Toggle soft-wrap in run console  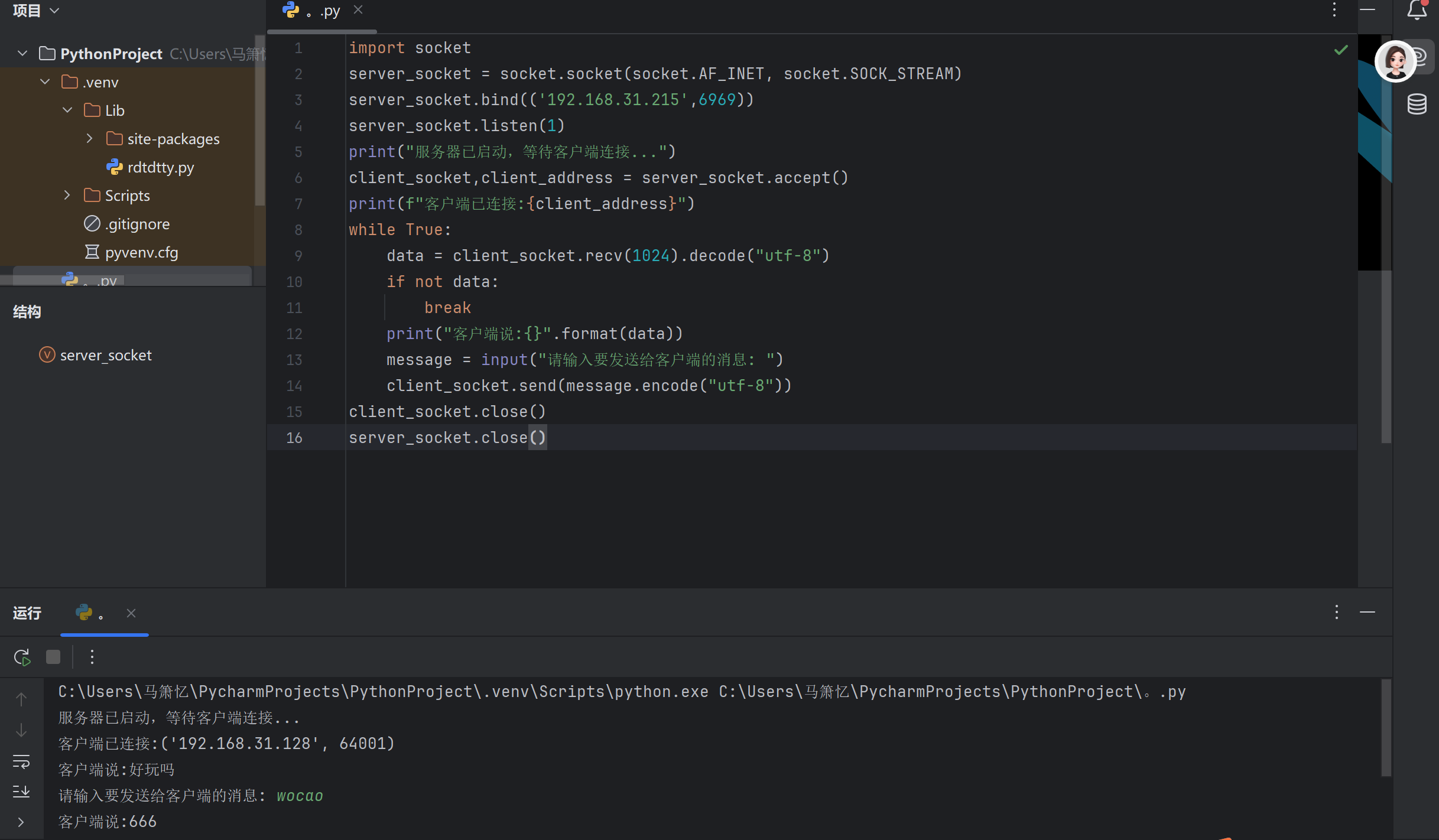tap(21, 761)
